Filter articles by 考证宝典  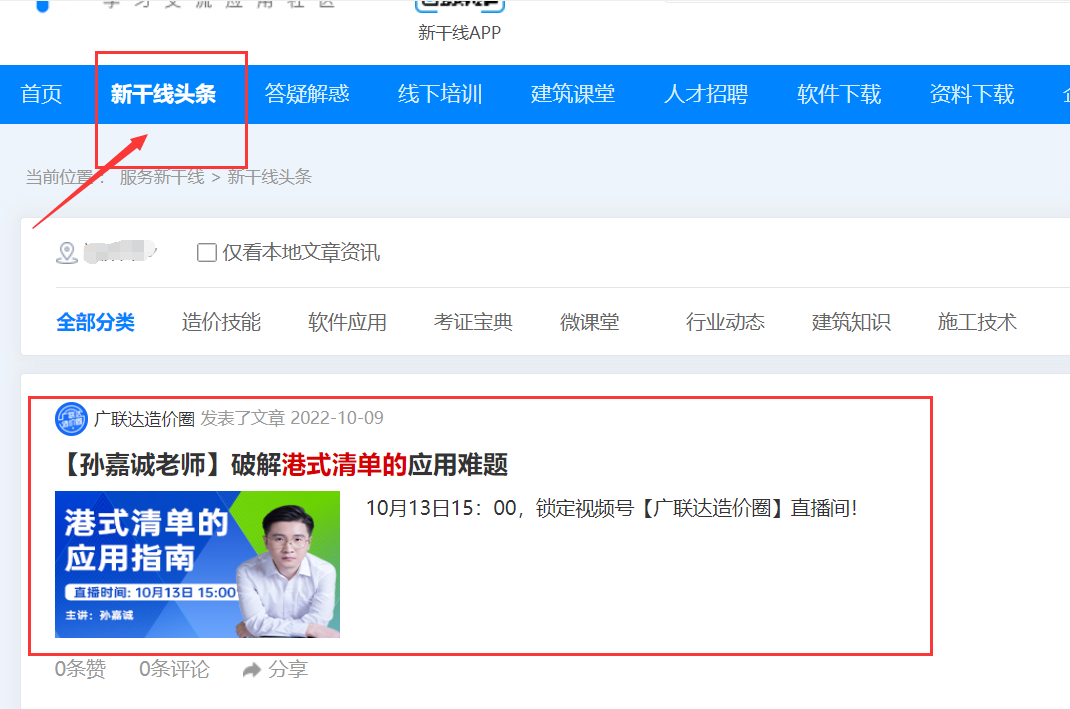pos(473,322)
